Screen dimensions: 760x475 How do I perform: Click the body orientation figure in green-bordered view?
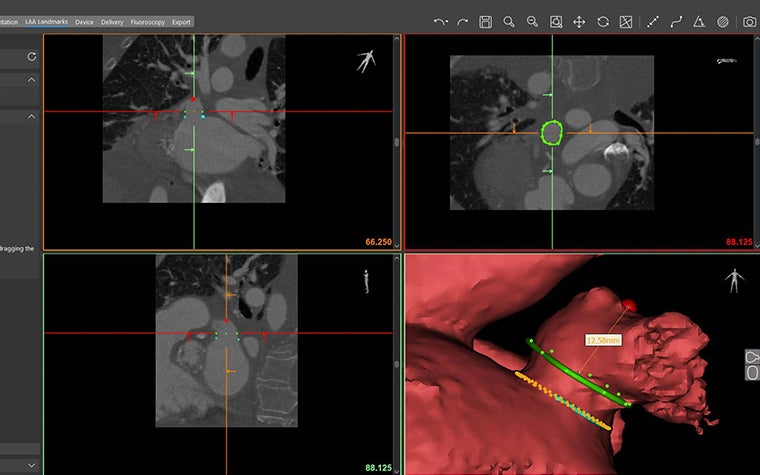click(x=366, y=282)
